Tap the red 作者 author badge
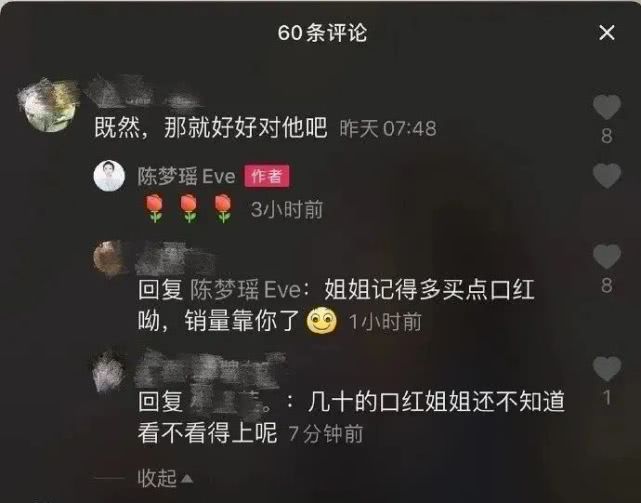Image resolution: width=641 pixels, height=503 pixels. coord(267,176)
